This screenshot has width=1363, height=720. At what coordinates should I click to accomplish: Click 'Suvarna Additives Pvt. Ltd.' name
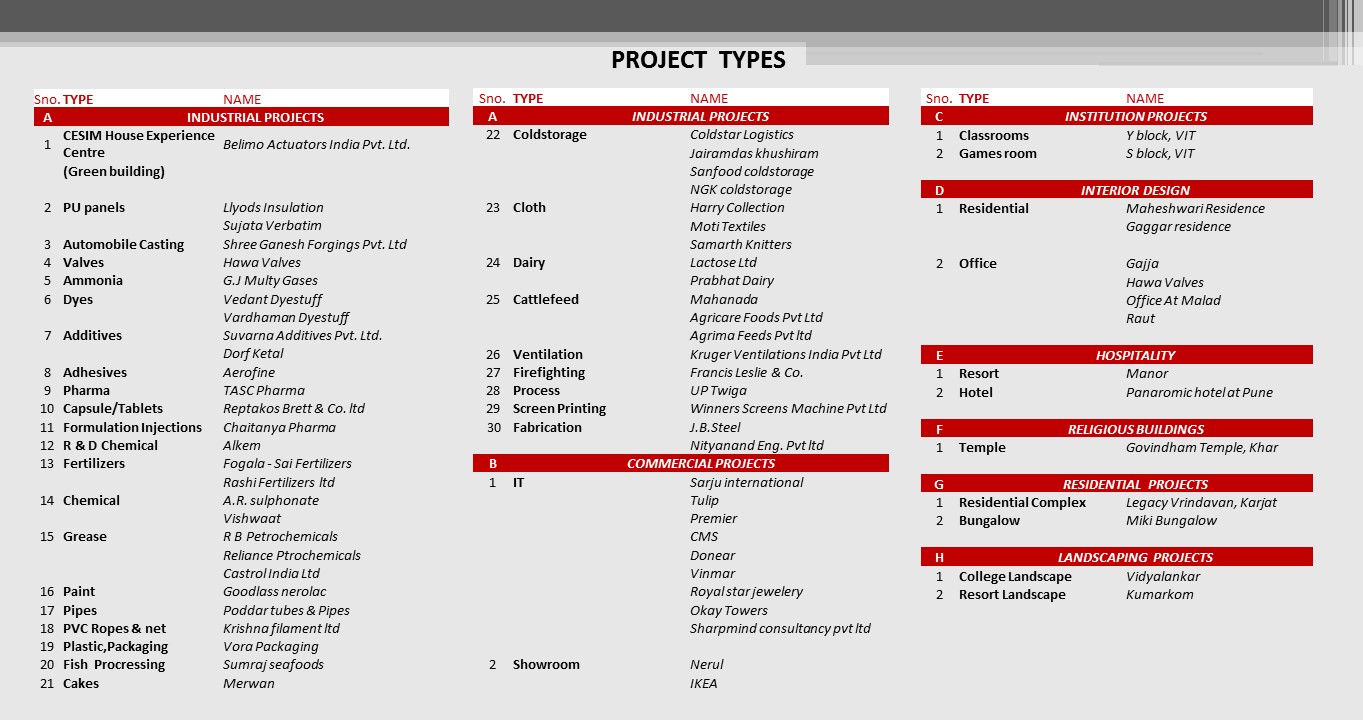[303, 336]
